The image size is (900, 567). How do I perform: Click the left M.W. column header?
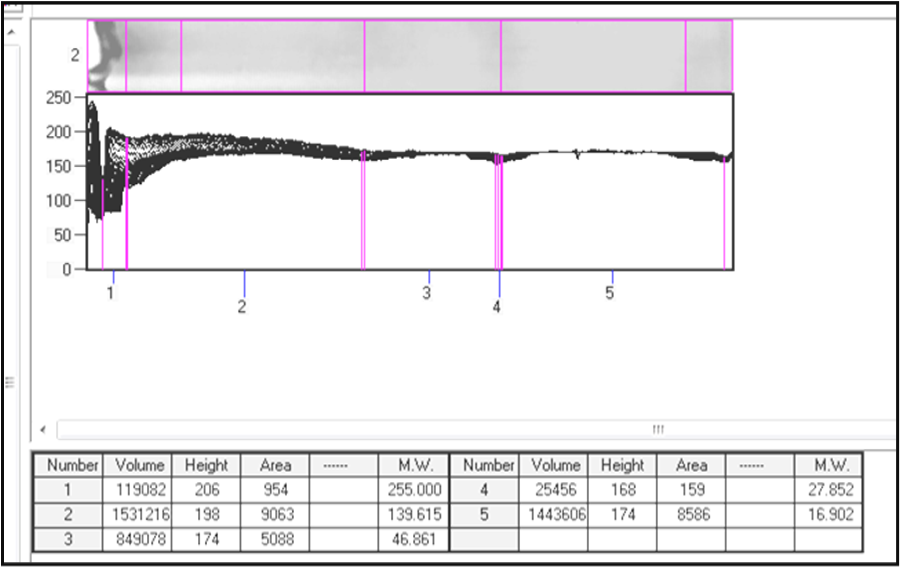[x=413, y=465]
